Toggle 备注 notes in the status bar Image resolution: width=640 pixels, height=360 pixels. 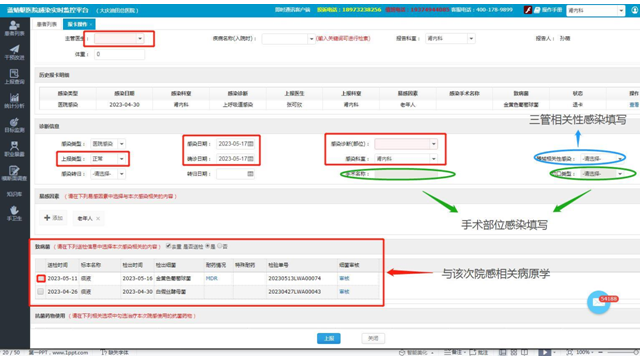[454, 352]
